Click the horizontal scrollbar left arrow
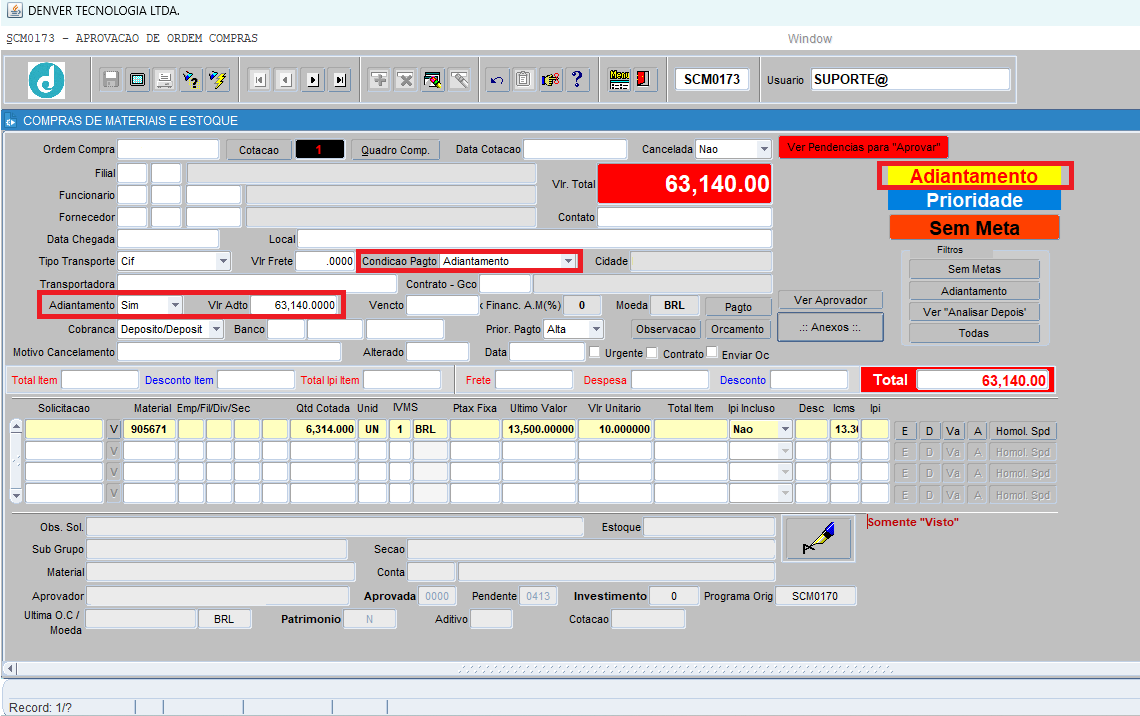This screenshot has width=1140, height=716. click(x=10, y=668)
